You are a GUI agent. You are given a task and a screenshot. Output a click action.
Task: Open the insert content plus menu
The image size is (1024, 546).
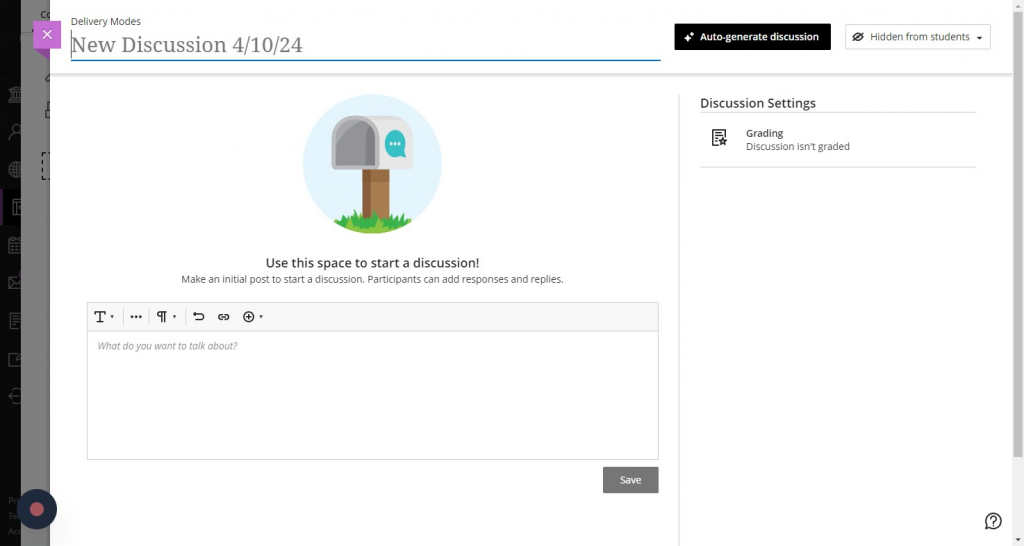pos(253,317)
